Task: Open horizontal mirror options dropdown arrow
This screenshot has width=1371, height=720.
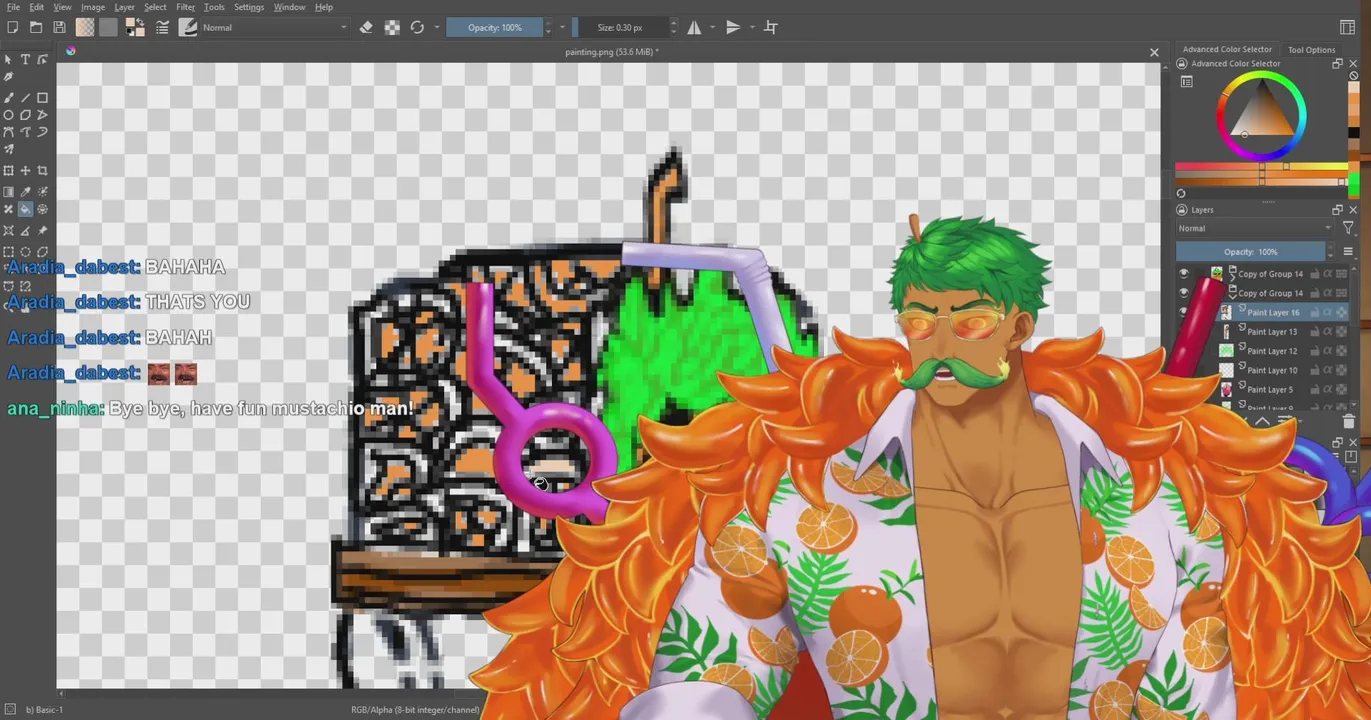Action: [x=711, y=27]
